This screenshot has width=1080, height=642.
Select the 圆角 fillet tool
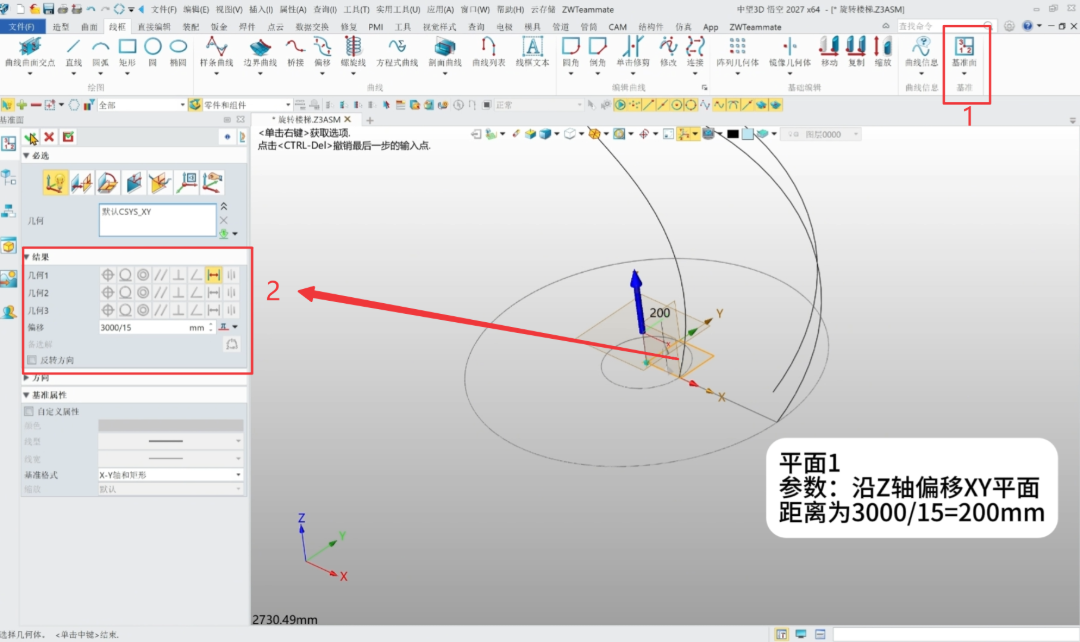[571, 53]
